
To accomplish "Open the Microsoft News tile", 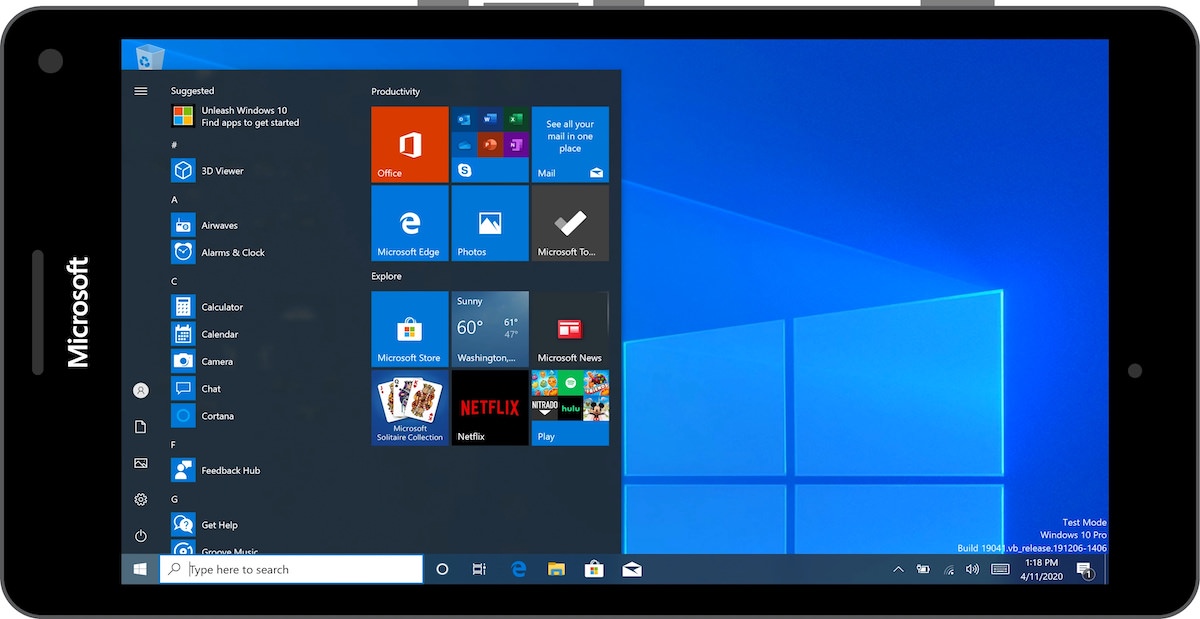I will [570, 329].
